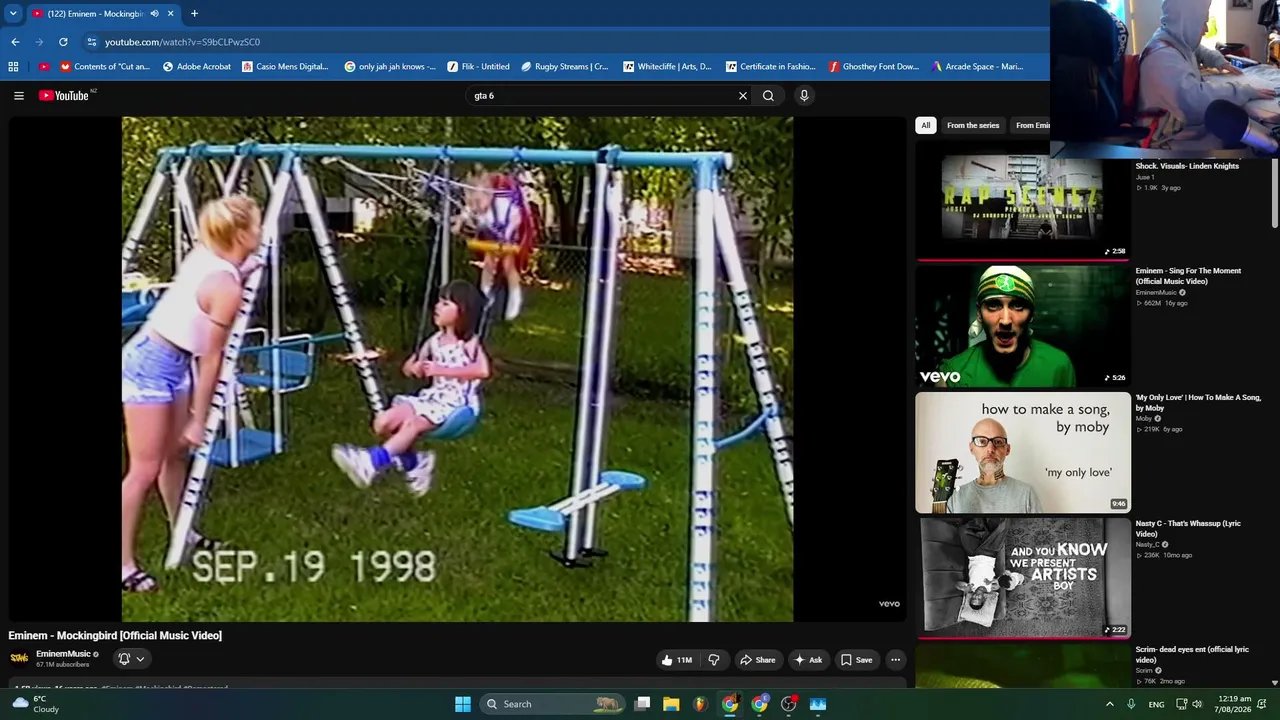Open 'My Only Love' How To Make A Song title
Viewport: 1280px width, 720px height.
(x=1198, y=402)
